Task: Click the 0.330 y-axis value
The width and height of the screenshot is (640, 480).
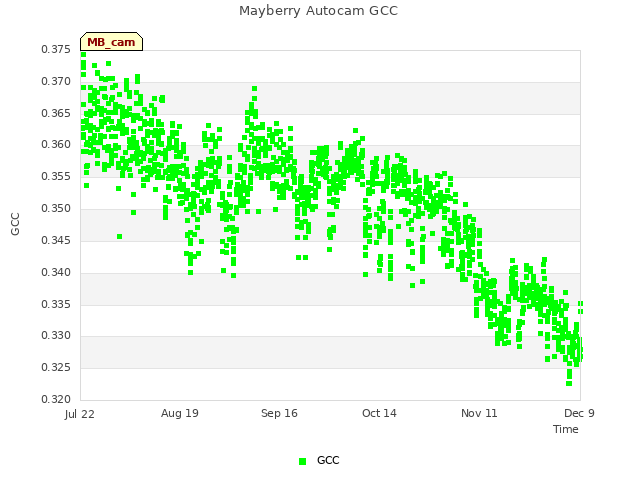Action: pos(56,336)
